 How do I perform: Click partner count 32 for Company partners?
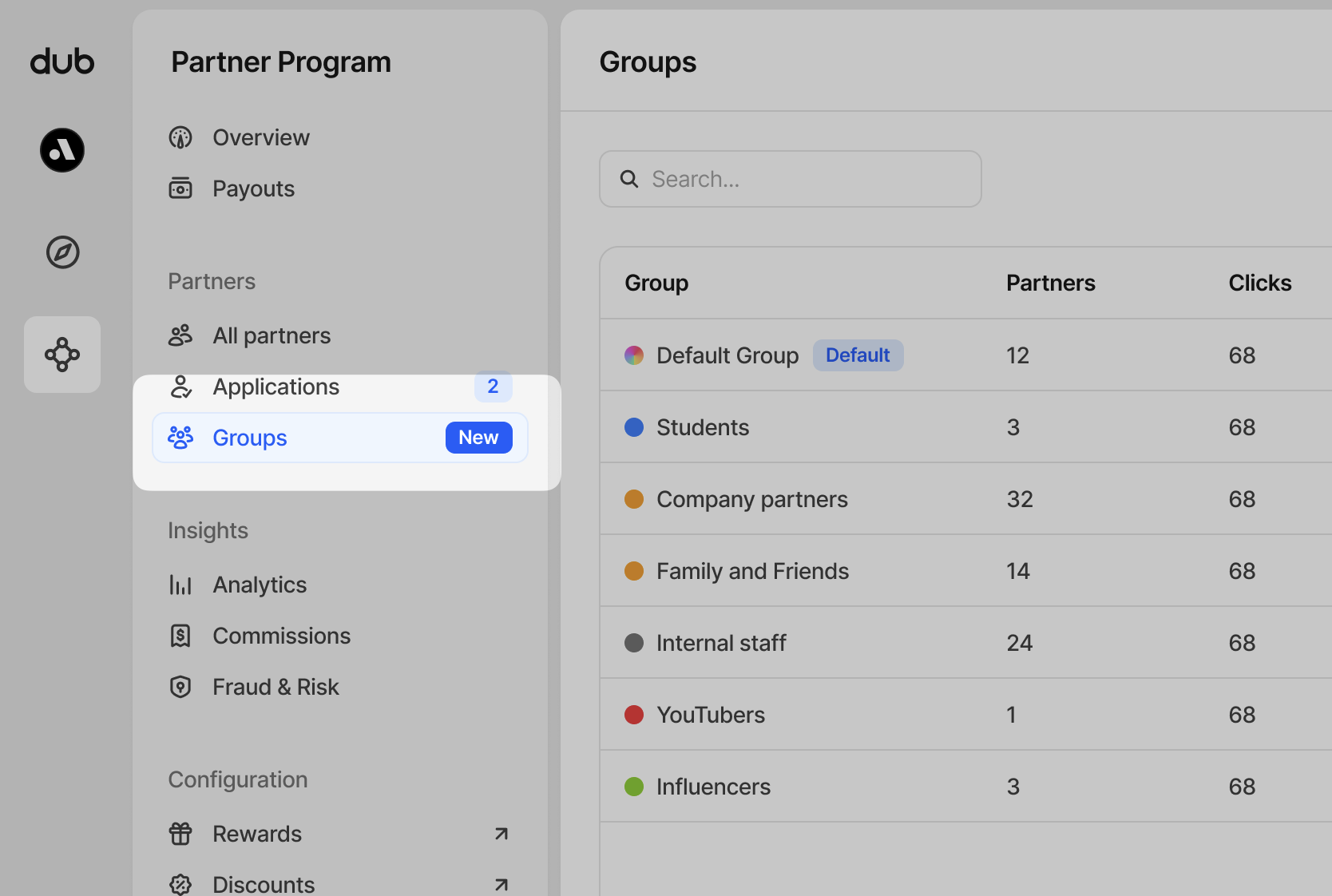pyautogui.click(x=1020, y=499)
